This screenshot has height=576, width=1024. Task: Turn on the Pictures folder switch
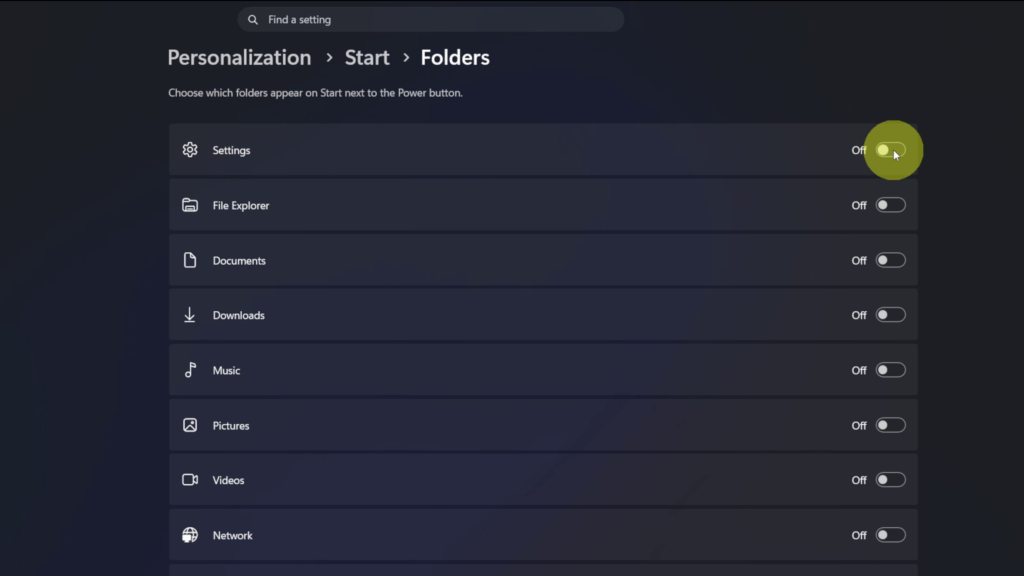click(890, 425)
